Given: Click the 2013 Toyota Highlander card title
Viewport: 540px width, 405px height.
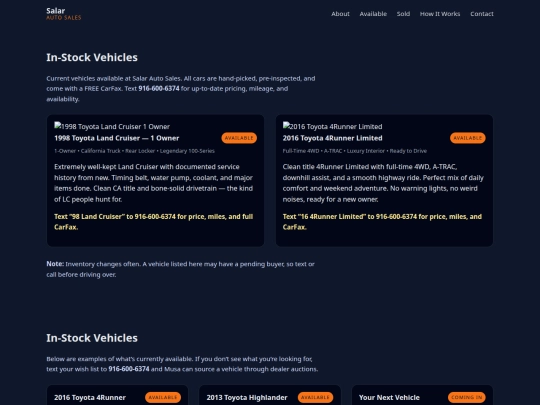Looking at the screenshot, I should [x=247, y=397].
